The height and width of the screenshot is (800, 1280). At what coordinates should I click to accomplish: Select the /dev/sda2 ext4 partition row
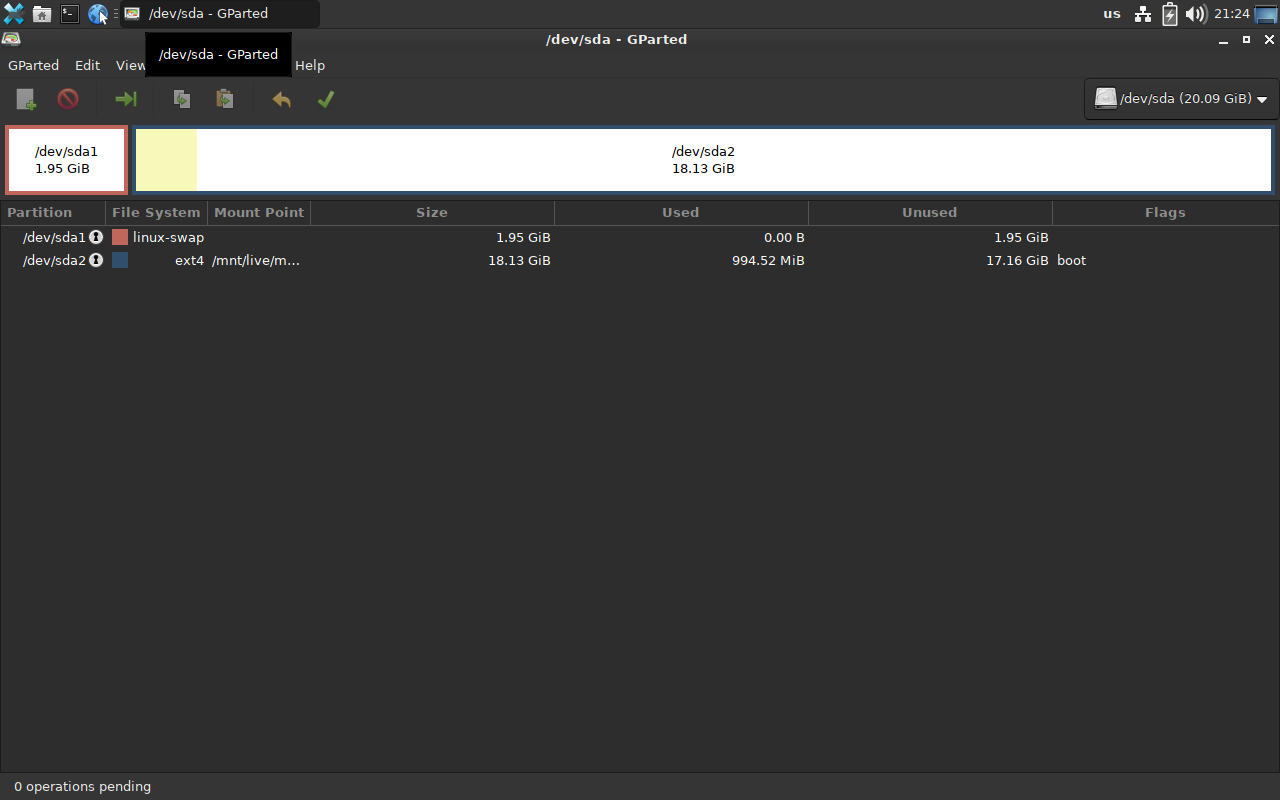[400, 260]
